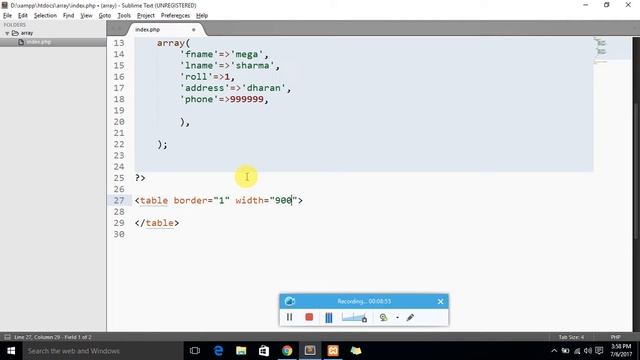
Task: Click the 'phone'=>999999 code line
Action: (x=224, y=99)
